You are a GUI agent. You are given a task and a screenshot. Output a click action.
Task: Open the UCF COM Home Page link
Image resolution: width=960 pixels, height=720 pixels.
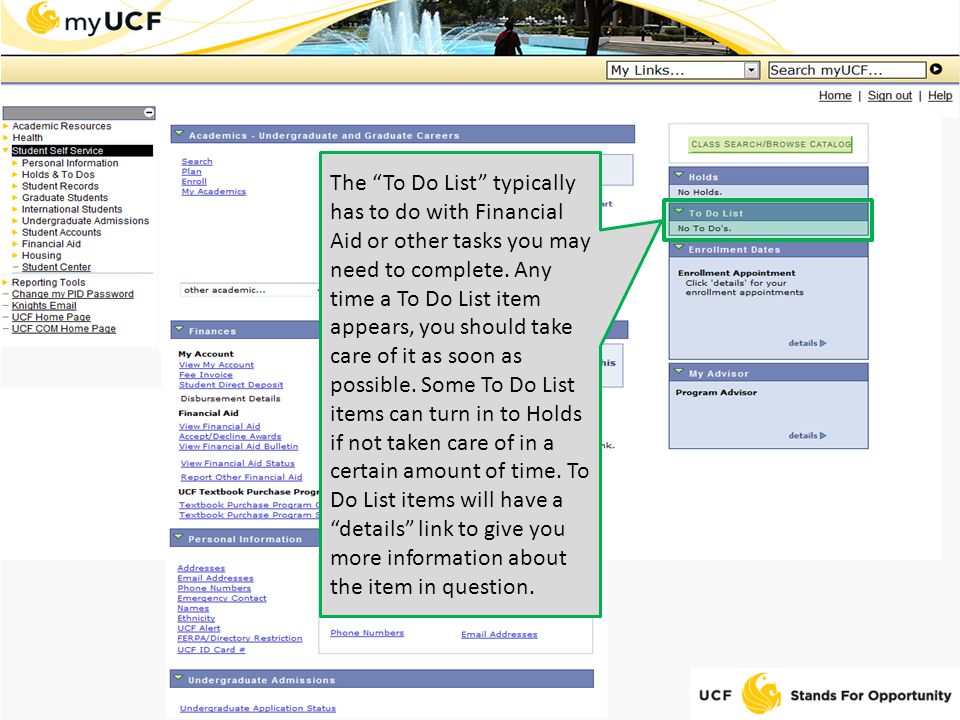(x=64, y=329)
